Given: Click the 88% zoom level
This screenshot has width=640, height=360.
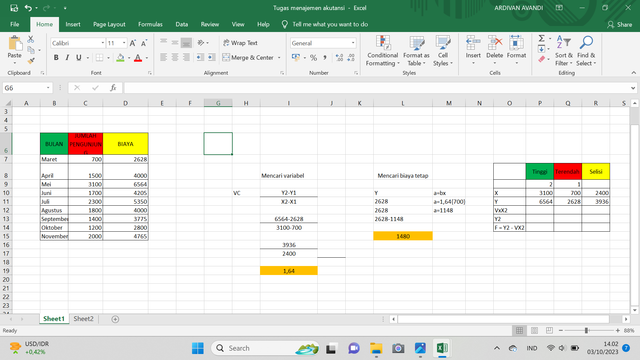Looking at the screenshot, I should click(629, 330).
